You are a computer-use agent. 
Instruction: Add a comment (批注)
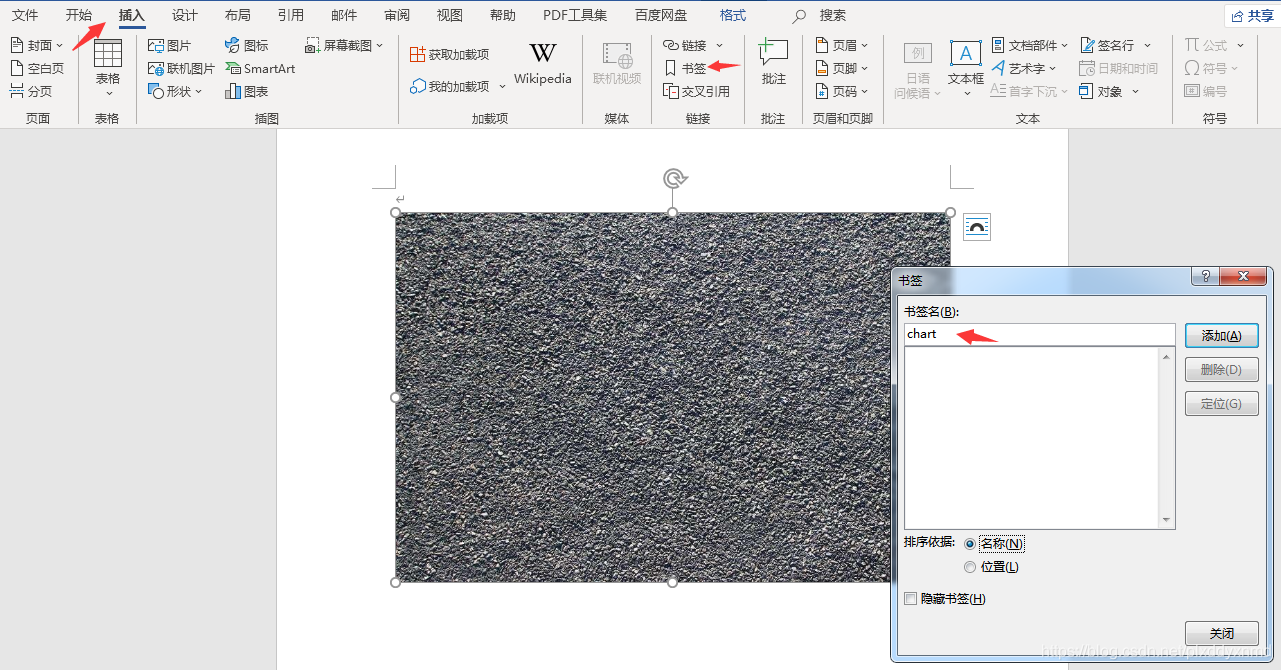click(x=773, y=64)
